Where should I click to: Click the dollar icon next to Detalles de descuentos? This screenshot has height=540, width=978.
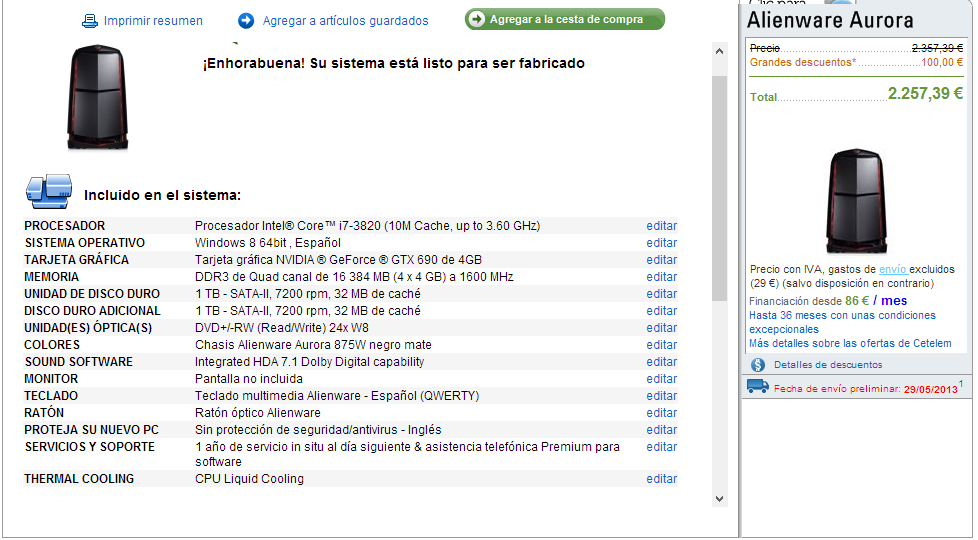click(758, 365)
